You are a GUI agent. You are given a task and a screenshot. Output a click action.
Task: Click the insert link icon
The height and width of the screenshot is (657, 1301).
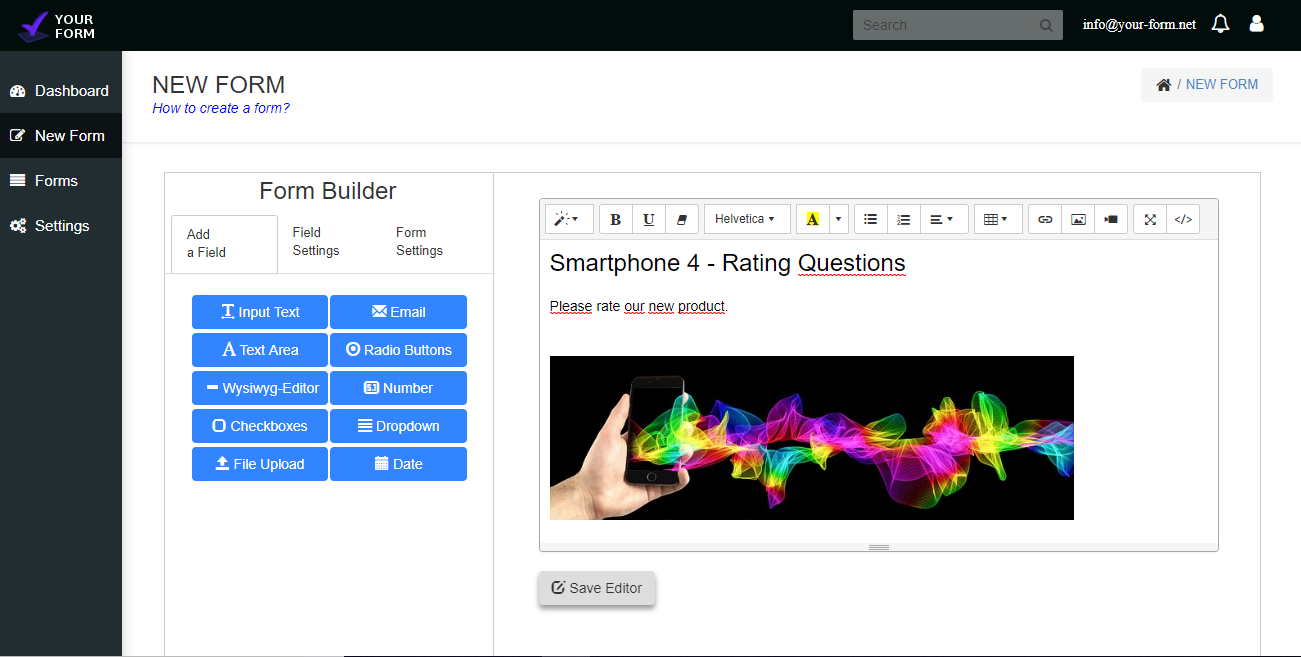pos(1045,219)
